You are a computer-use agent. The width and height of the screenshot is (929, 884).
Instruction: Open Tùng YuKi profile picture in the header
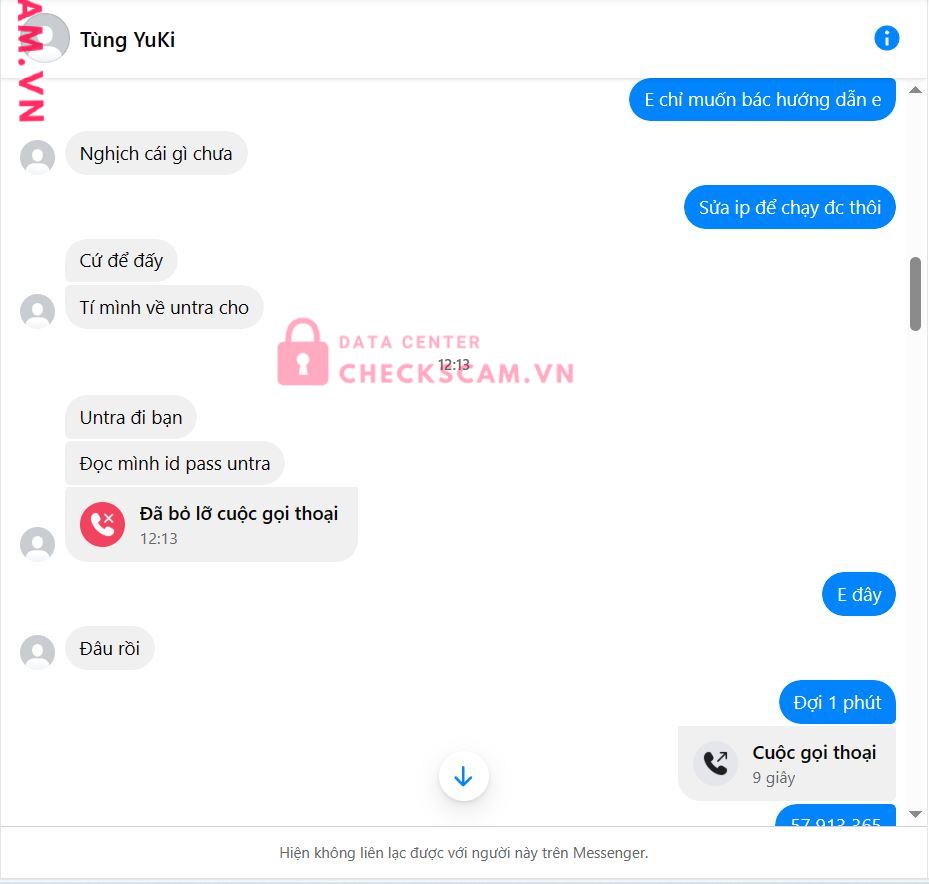coord(45,39)
